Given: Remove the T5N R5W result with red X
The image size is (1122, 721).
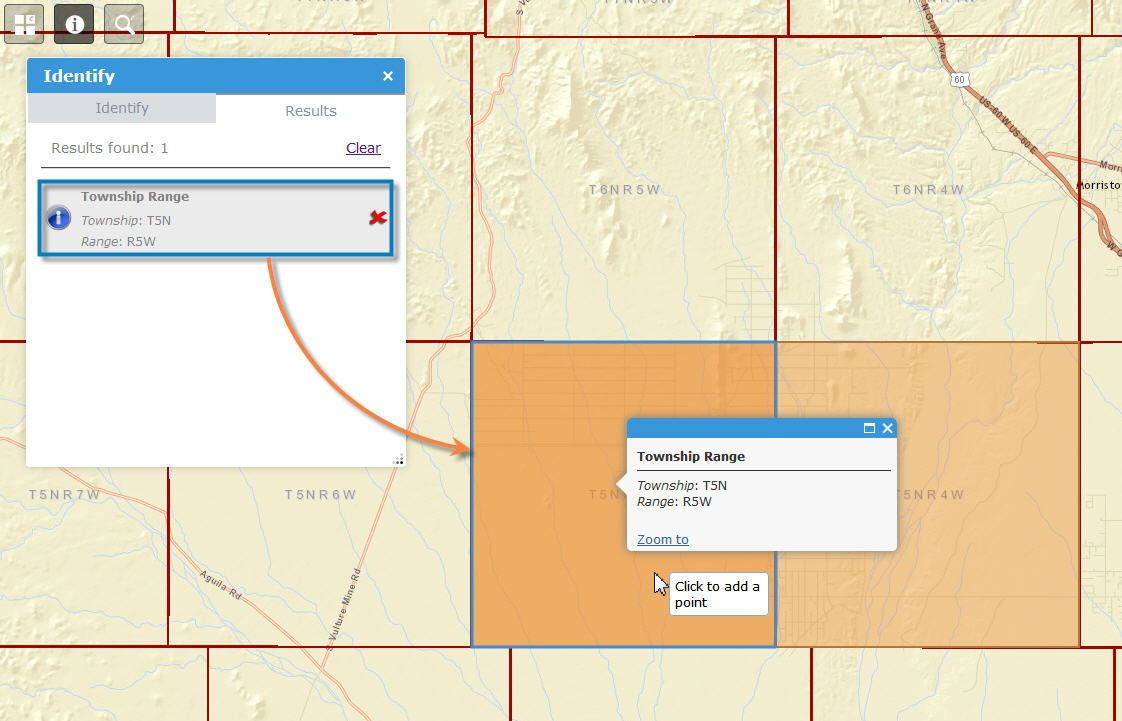Looking at the screenshot, I should coord(378,217).
